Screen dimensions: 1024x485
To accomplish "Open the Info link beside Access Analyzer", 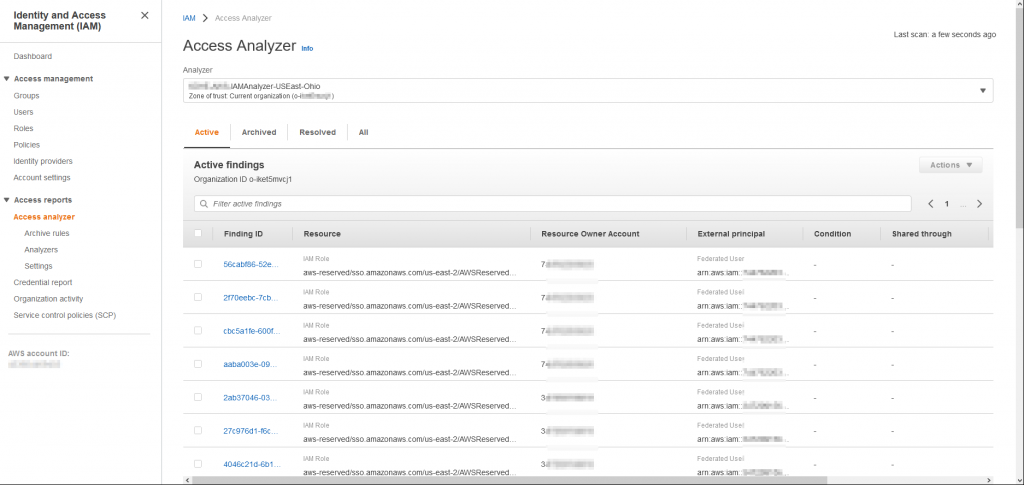I will [x=307, y=48].
